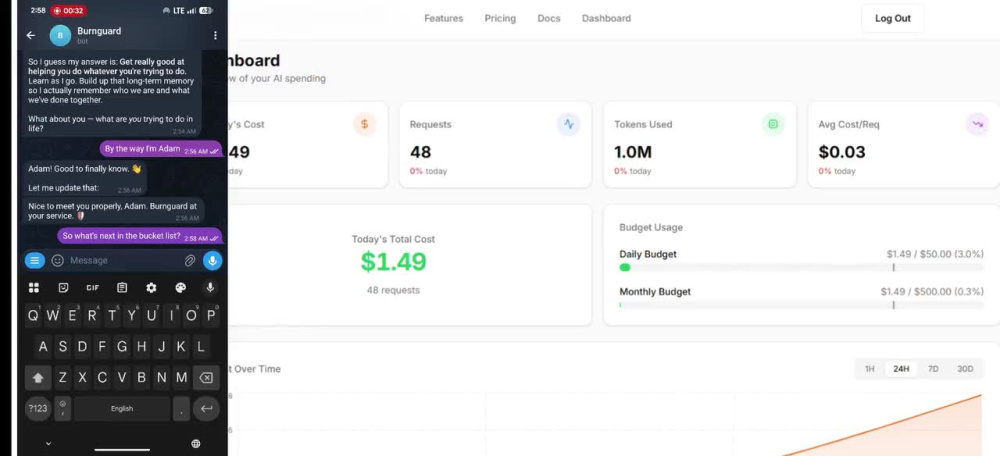Tap the English space bar
The image size is (1000, 456).
click(122, 409)
